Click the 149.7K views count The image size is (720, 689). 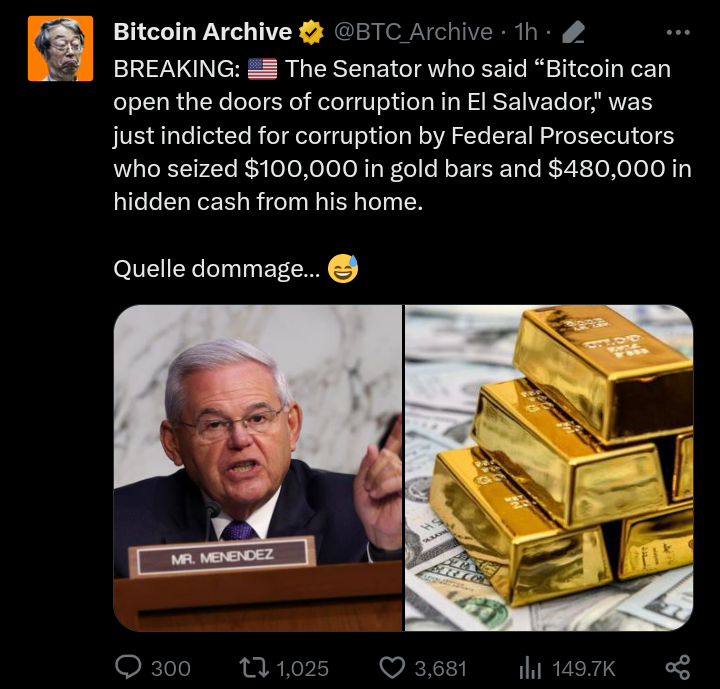coord(584,668)
